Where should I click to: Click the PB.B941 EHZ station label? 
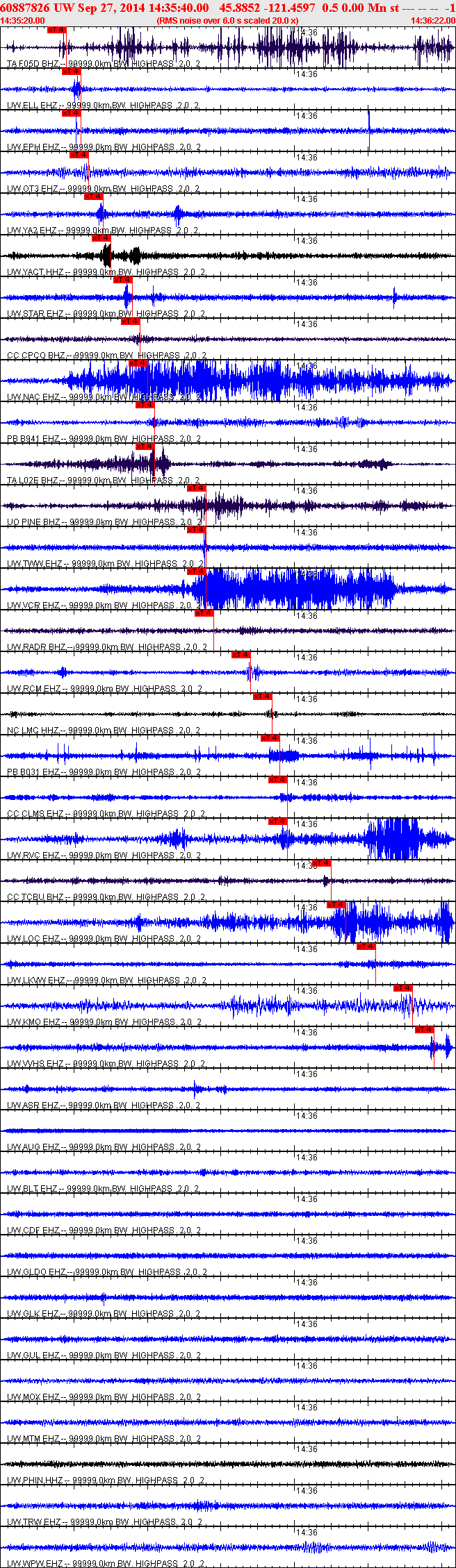click(33, 439)
